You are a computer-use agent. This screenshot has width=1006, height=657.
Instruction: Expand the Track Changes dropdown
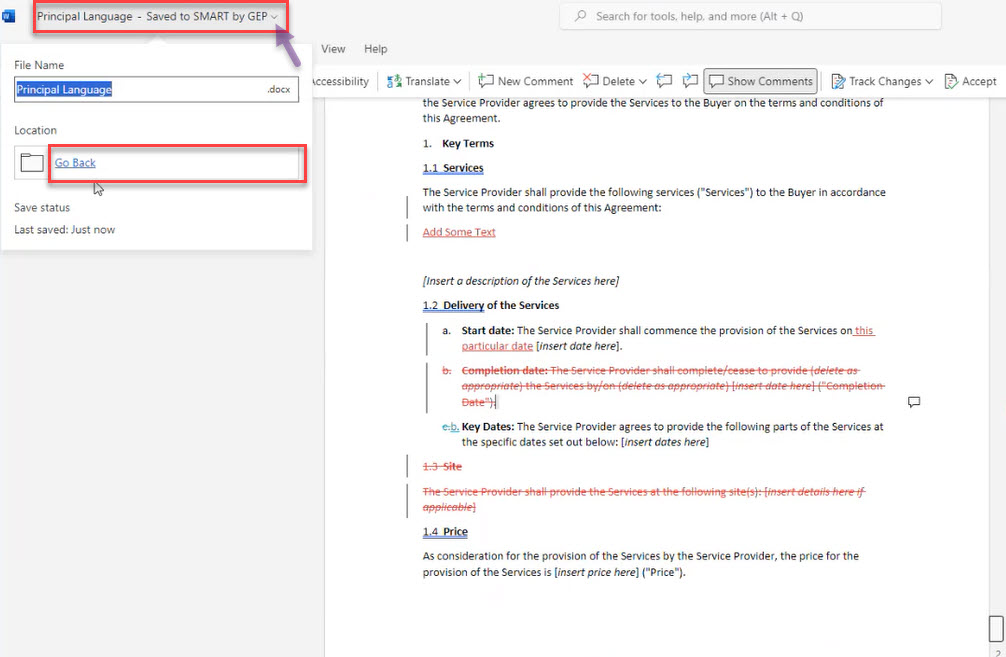click(929, 81)
